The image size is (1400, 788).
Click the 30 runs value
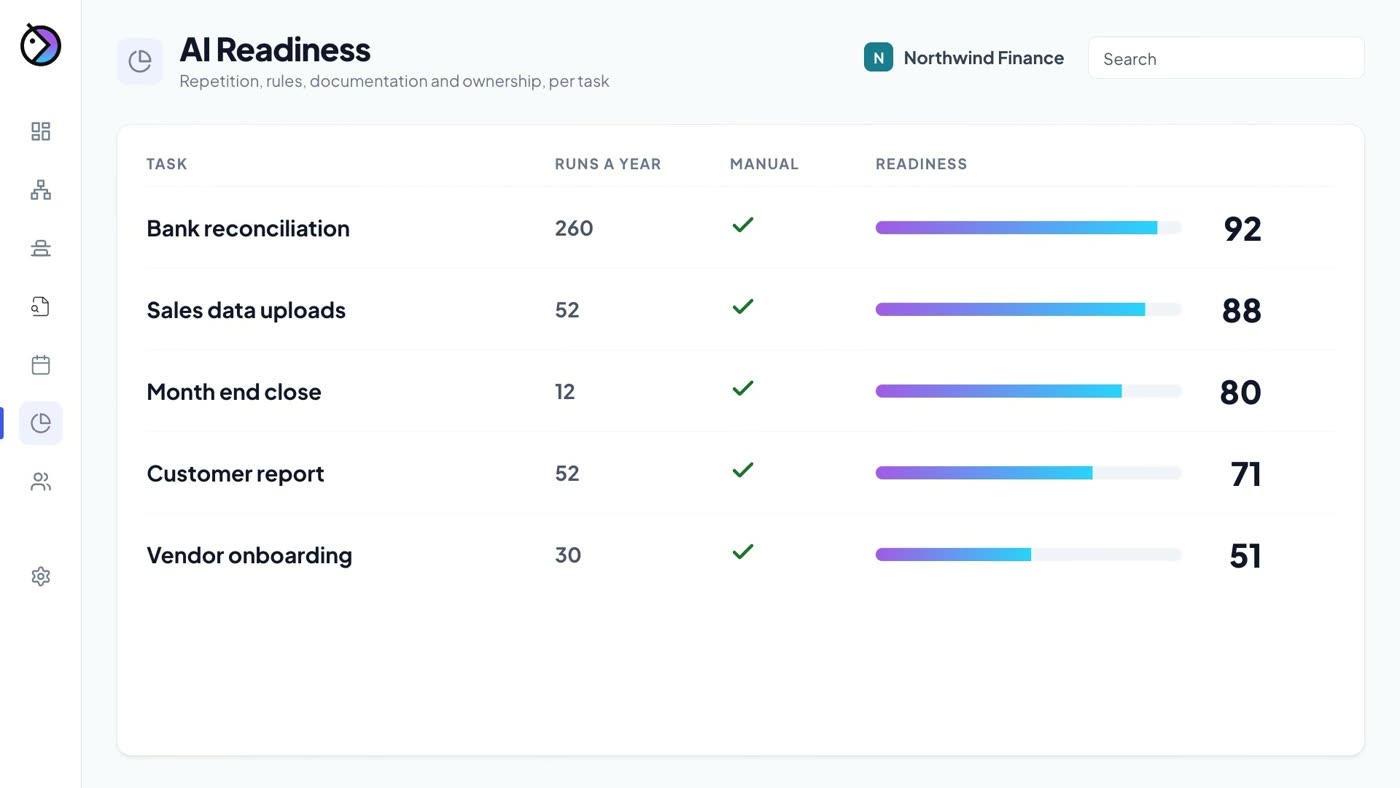pyautogui.click(x=568, y=555)
